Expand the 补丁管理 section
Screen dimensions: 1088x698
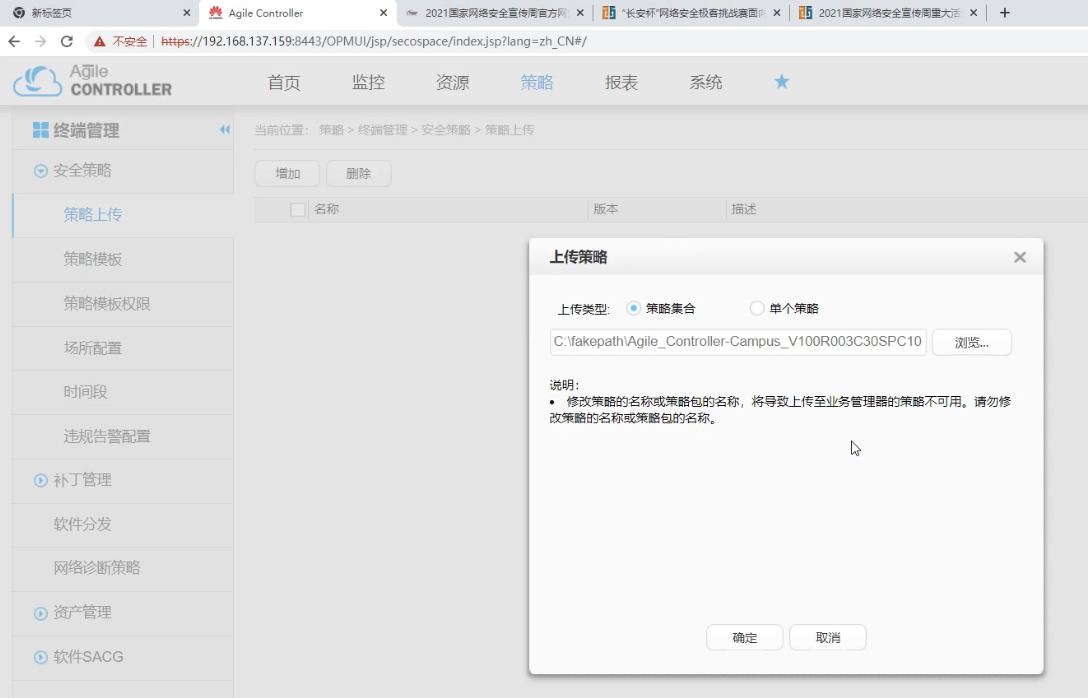coord(41,480)
